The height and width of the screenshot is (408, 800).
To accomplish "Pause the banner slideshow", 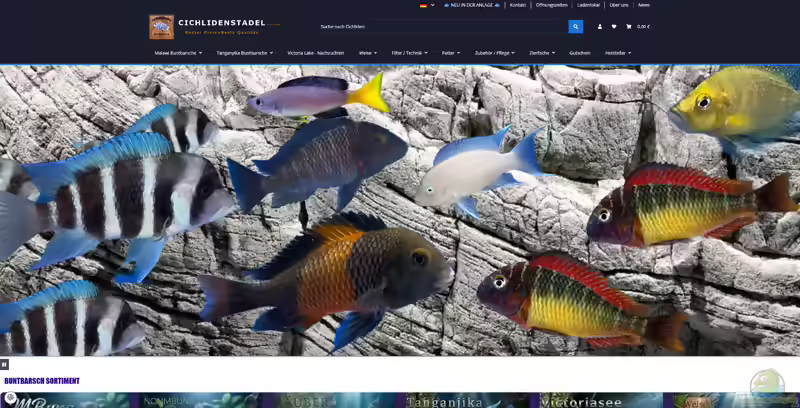I will tap(4, 364).
